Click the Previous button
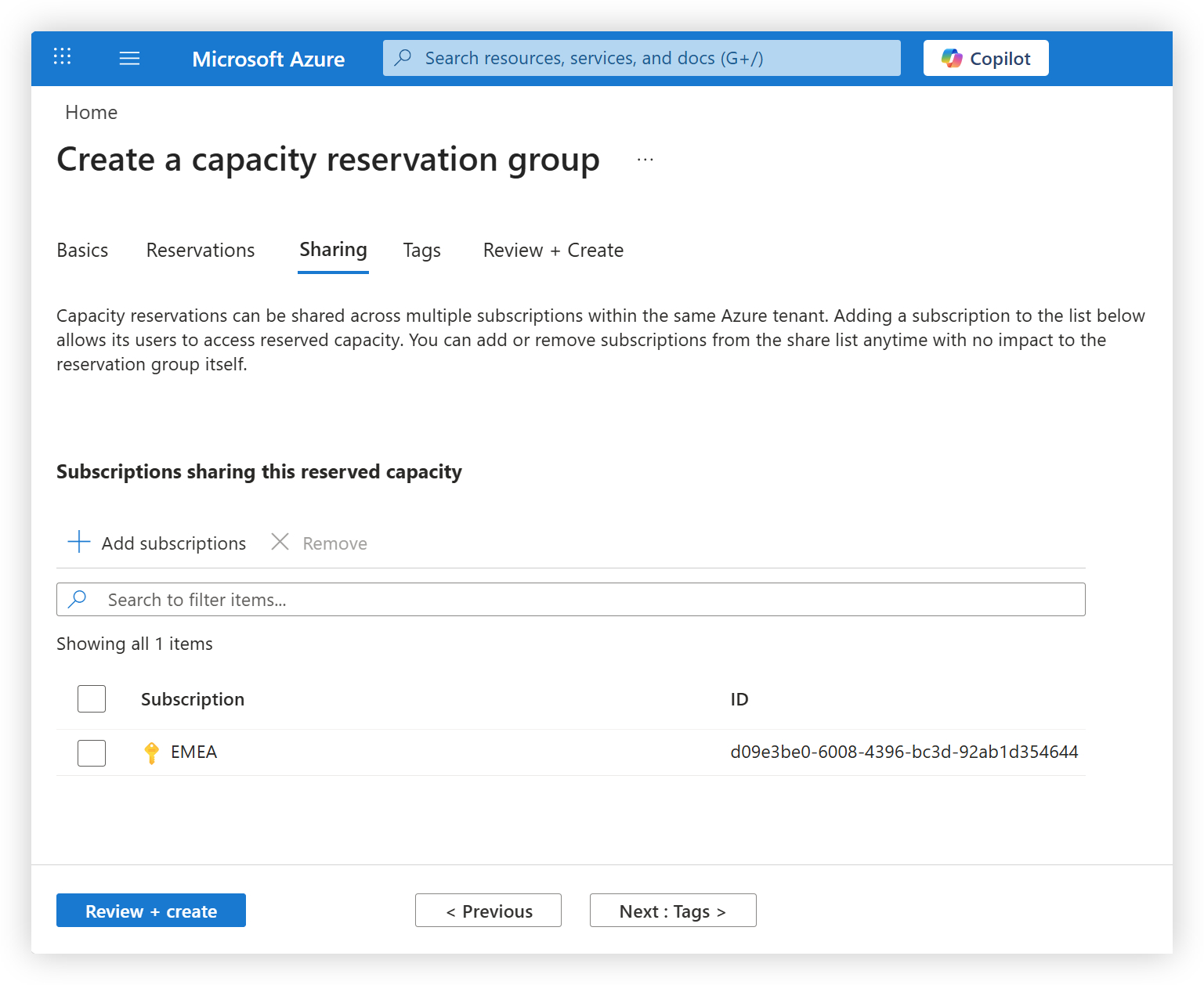Screen dimensions: 1204x985 [x=488, y=911]
